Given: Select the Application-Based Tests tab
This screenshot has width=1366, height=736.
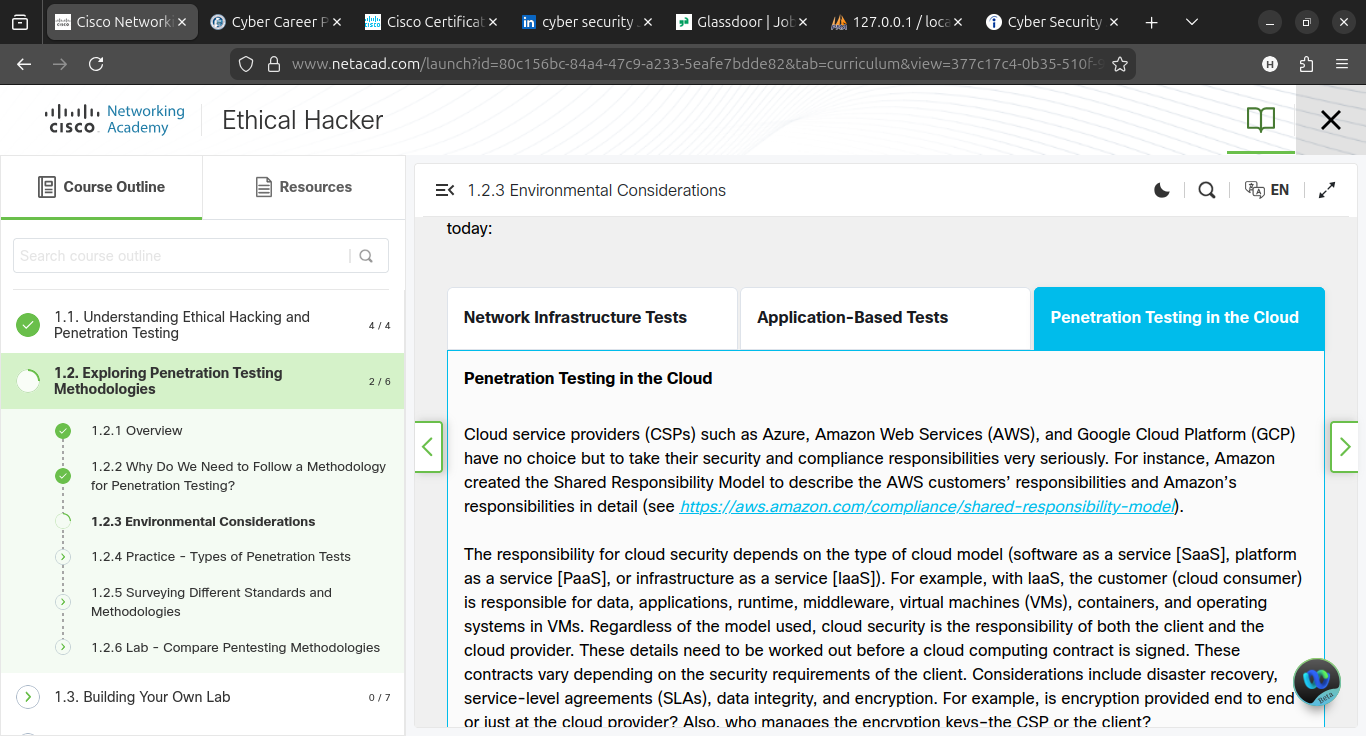Looking at the screenshot, I should 885,318.
